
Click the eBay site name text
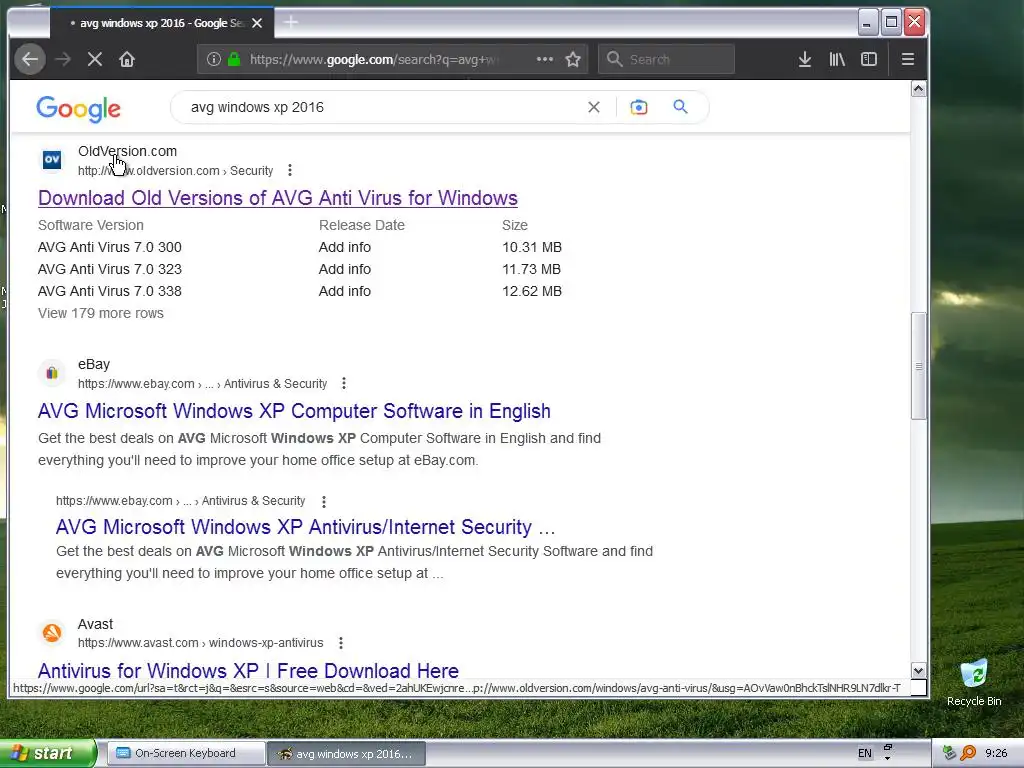pyautogui.click(x=94, y=364)
